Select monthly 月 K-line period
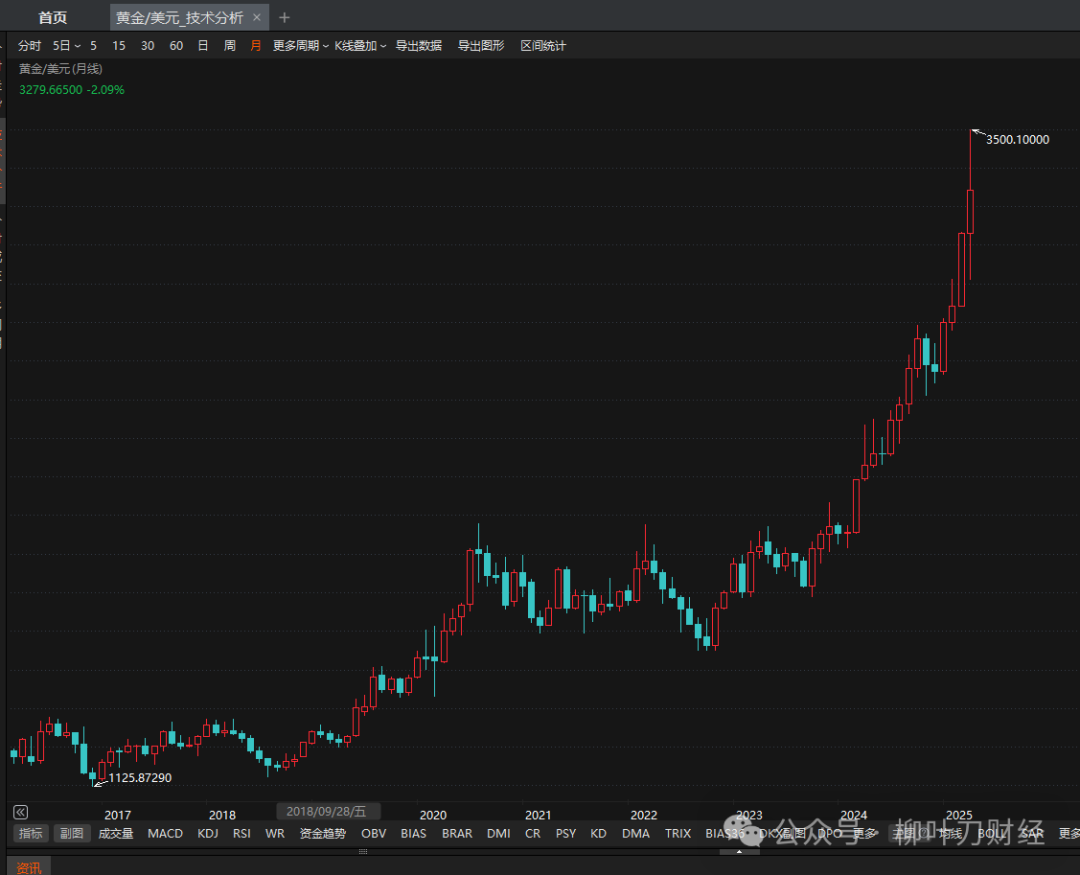The width and height of the screenshot is (1080, 875). point(256,45)
